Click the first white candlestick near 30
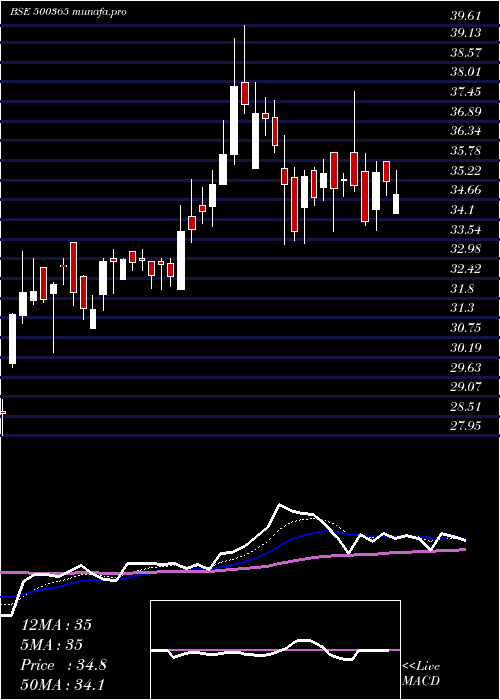The image size is (500, 700). click(x=12, y=339)
